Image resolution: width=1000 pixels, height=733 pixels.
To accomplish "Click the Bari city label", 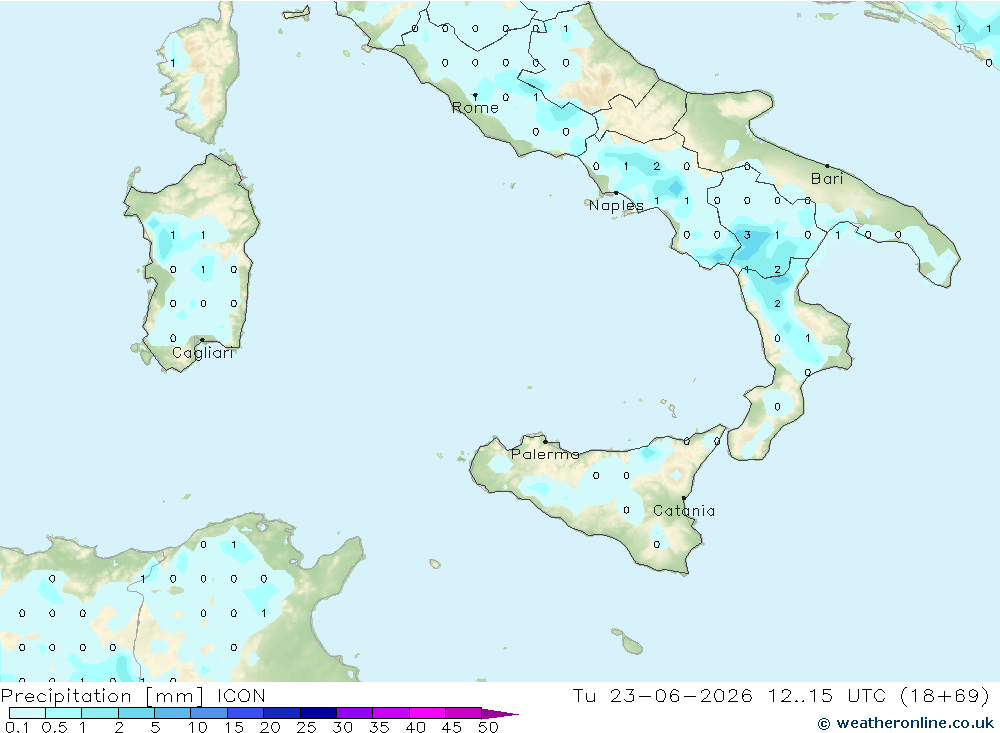I will tap(827, 179).
